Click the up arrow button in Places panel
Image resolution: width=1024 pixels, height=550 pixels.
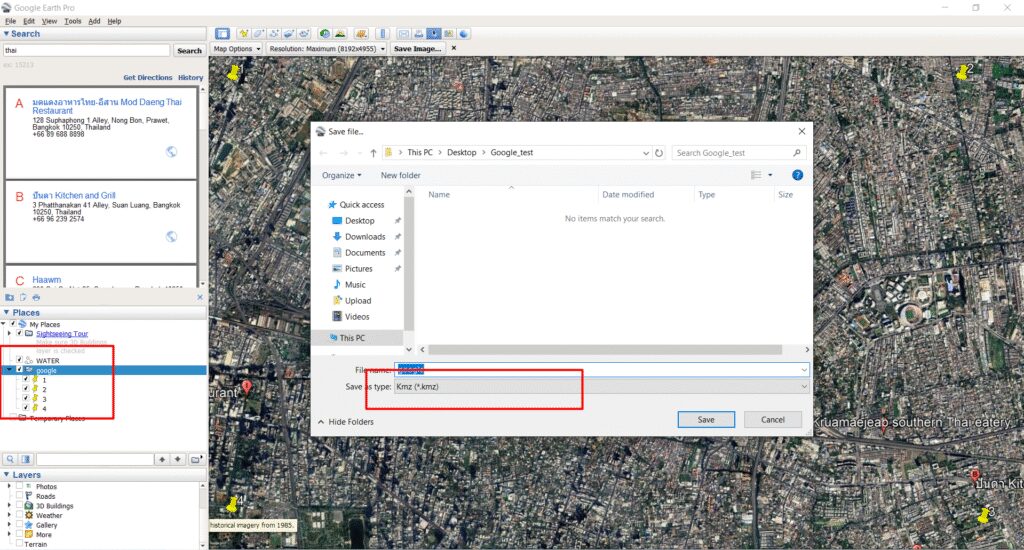[x=162, y=459]
